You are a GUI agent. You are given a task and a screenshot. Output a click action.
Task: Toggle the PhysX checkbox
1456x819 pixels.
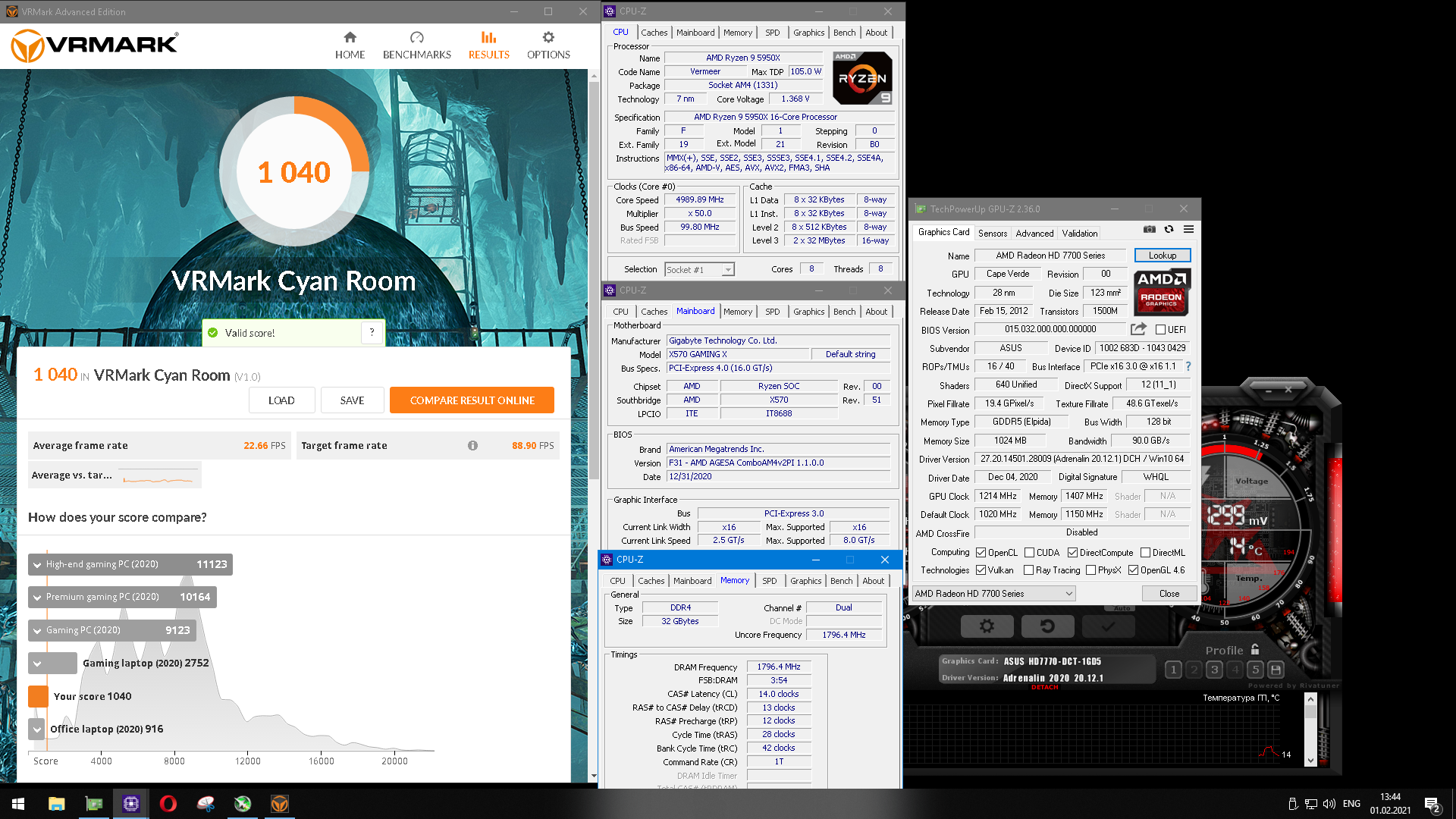coord(1090,570)
